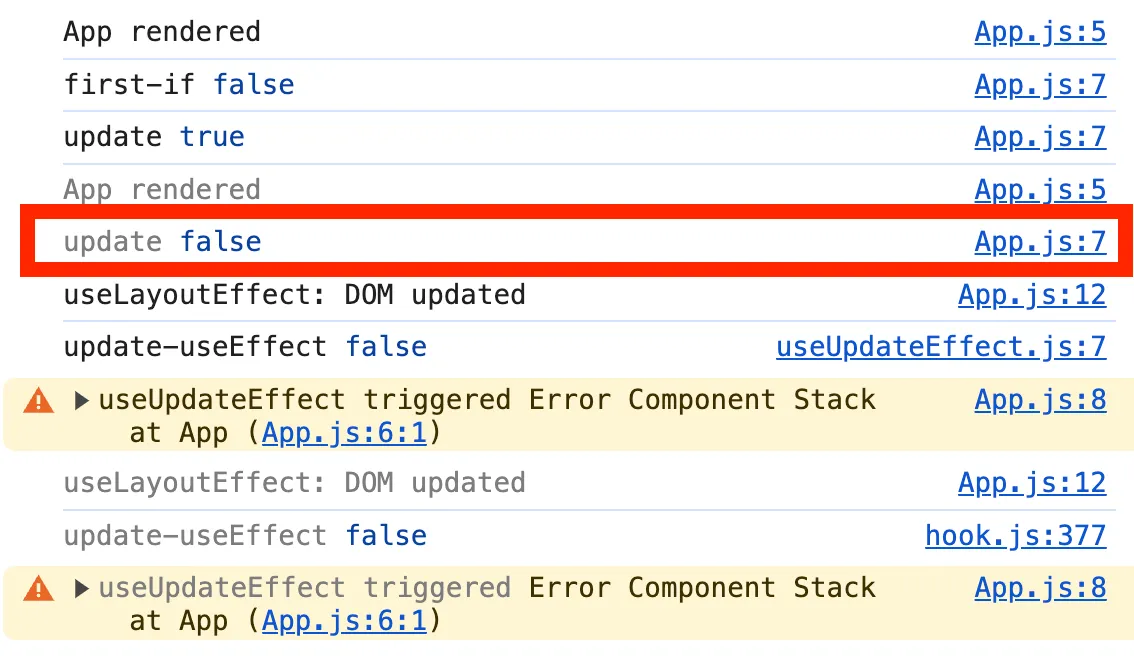Click warning icon of second useUpdateEffect warning

coord(38,588)
